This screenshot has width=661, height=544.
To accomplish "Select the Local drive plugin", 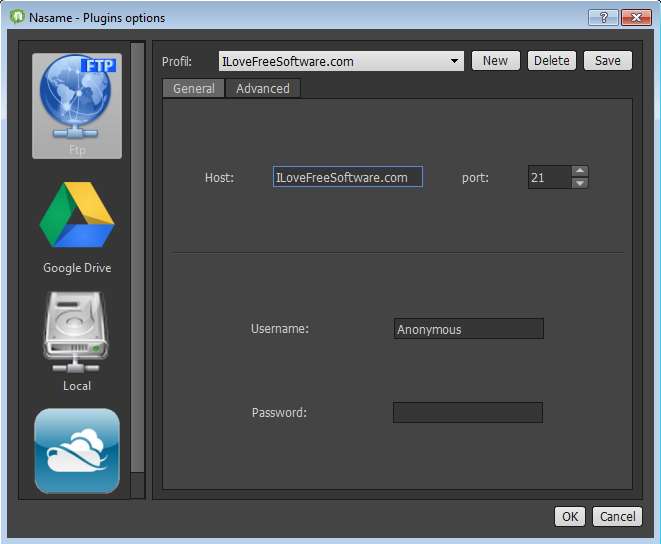I will pos(77,342).
